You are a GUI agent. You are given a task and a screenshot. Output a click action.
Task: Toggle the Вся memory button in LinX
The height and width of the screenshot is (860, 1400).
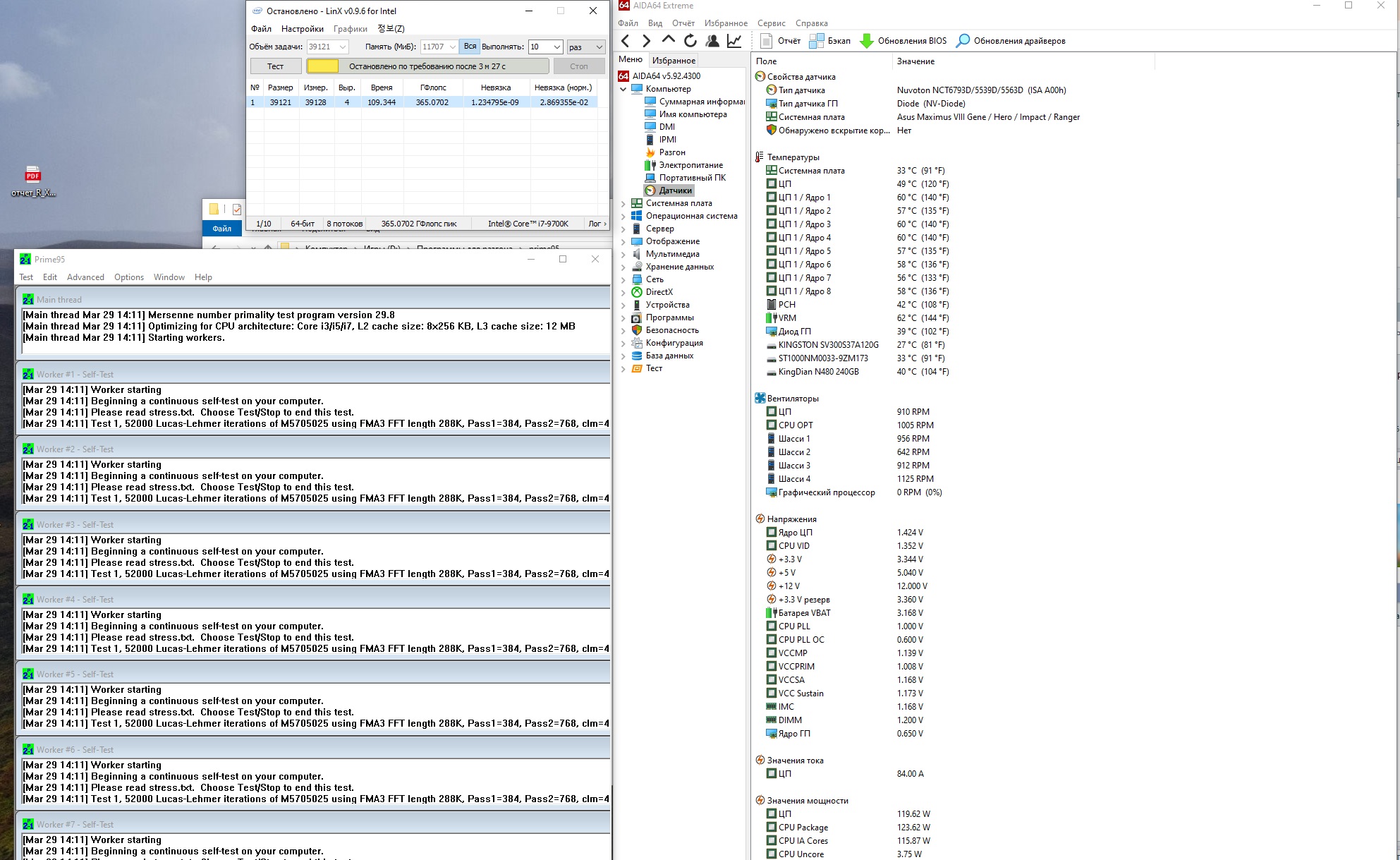470,47
